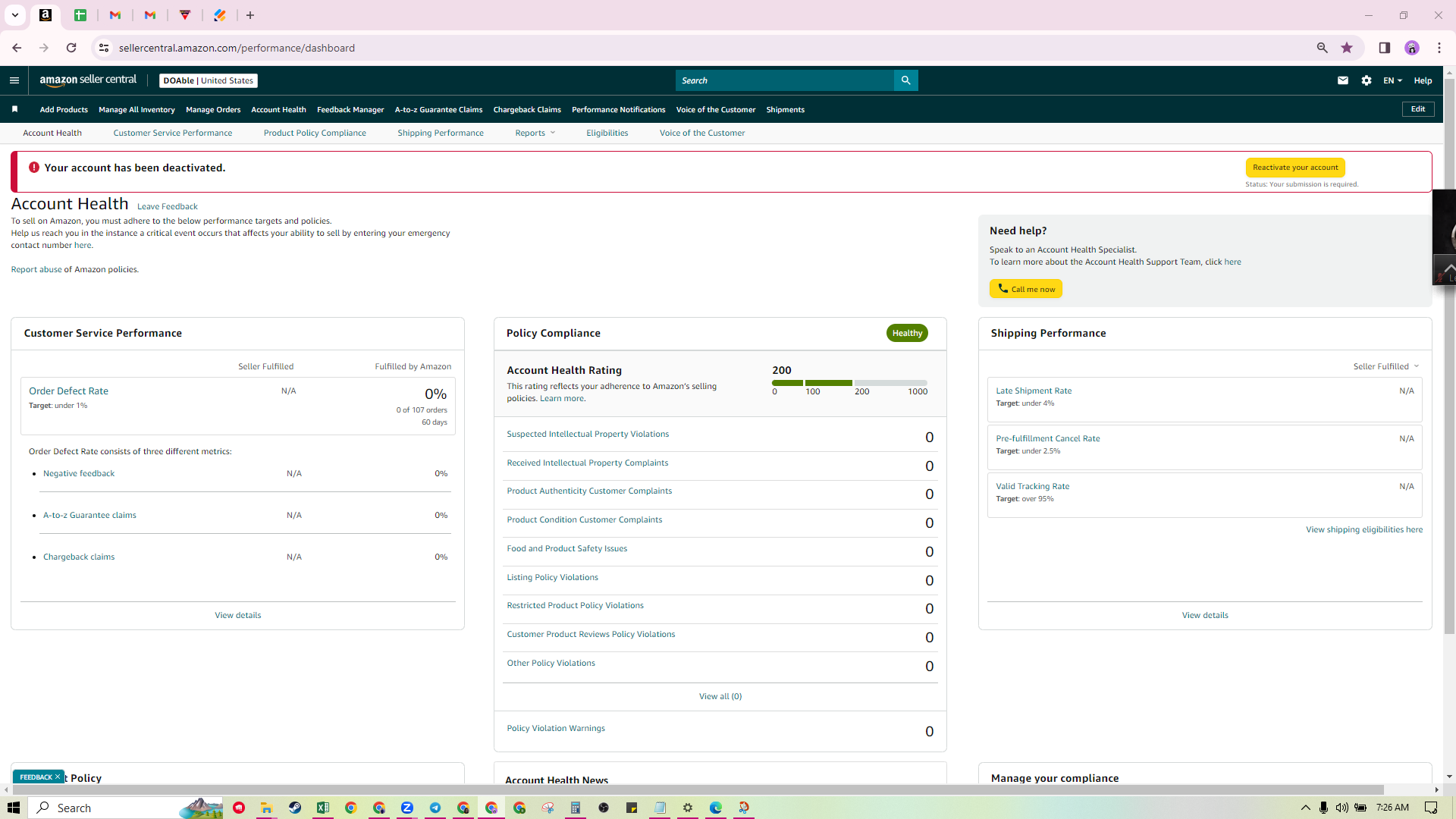
Task: Open the Late Shipment Rate link
Action: coord(1034,391)
